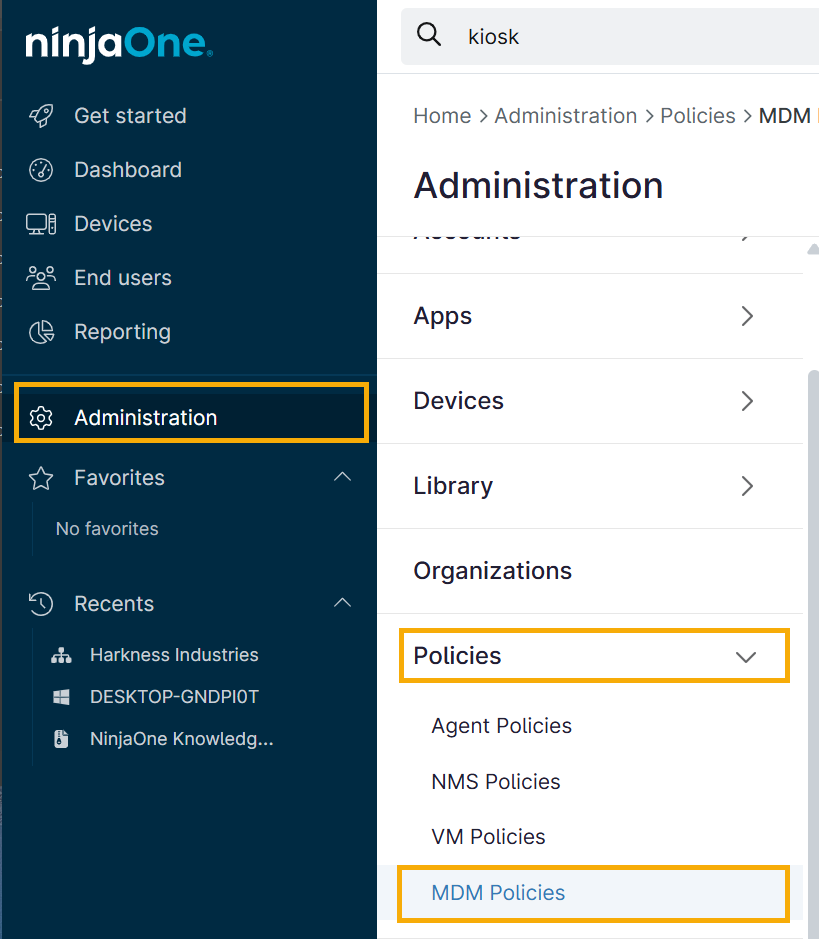
Task: Click the search magnifier icon
Action: [428, 33]
